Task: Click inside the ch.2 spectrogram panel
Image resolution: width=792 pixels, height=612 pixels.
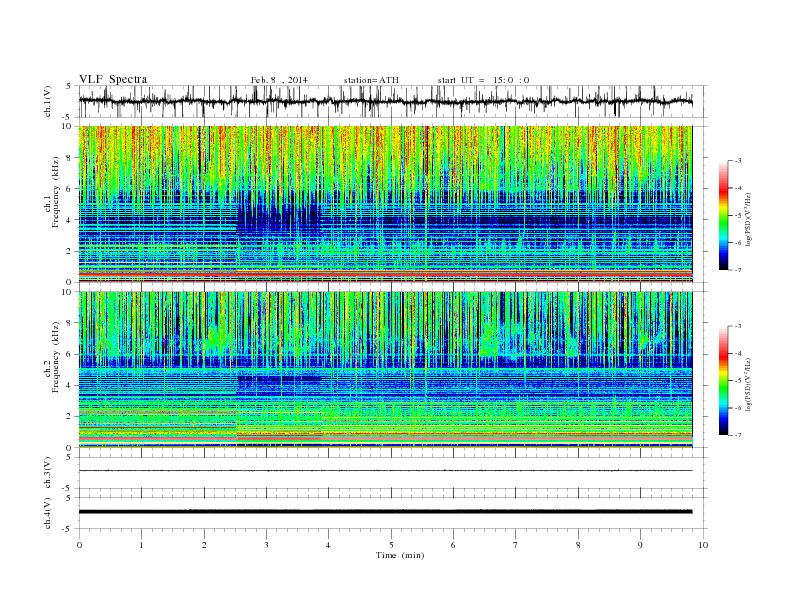Action: 385,370
